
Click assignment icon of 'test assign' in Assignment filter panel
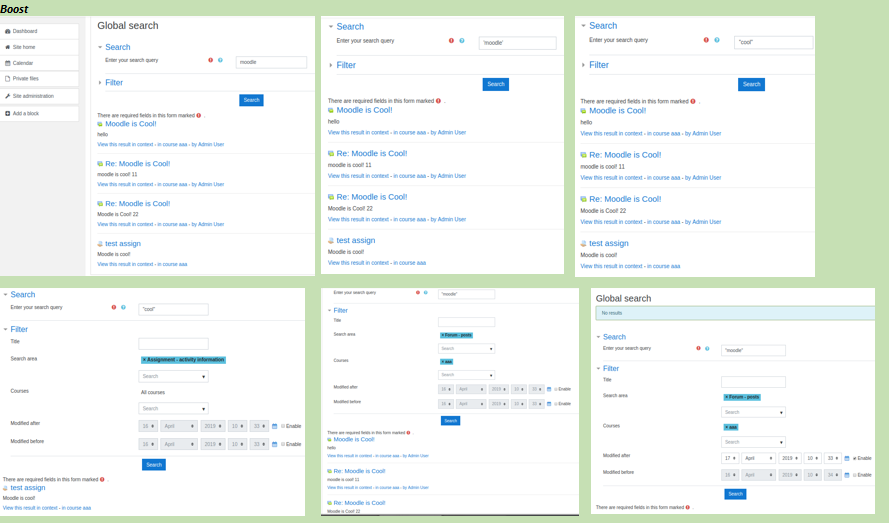[6, 488]
